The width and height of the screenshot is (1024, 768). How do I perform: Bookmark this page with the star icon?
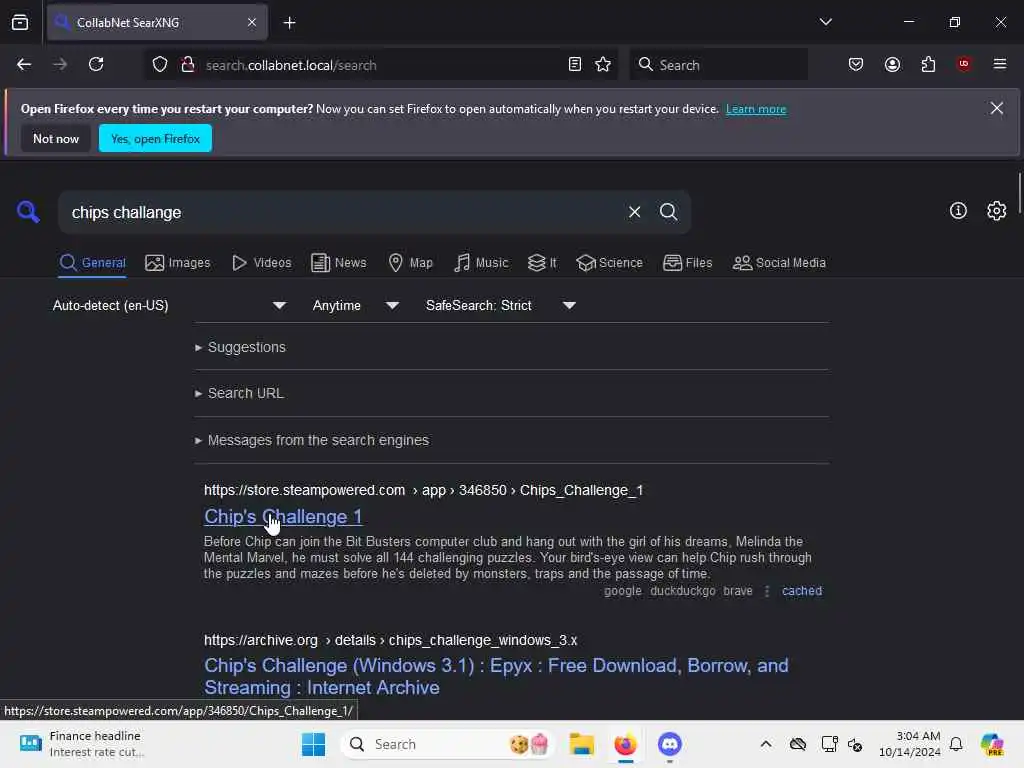click(603, 64)
